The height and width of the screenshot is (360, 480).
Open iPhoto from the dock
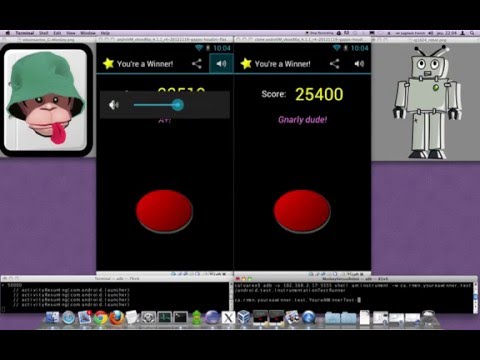tap(292, 318)
